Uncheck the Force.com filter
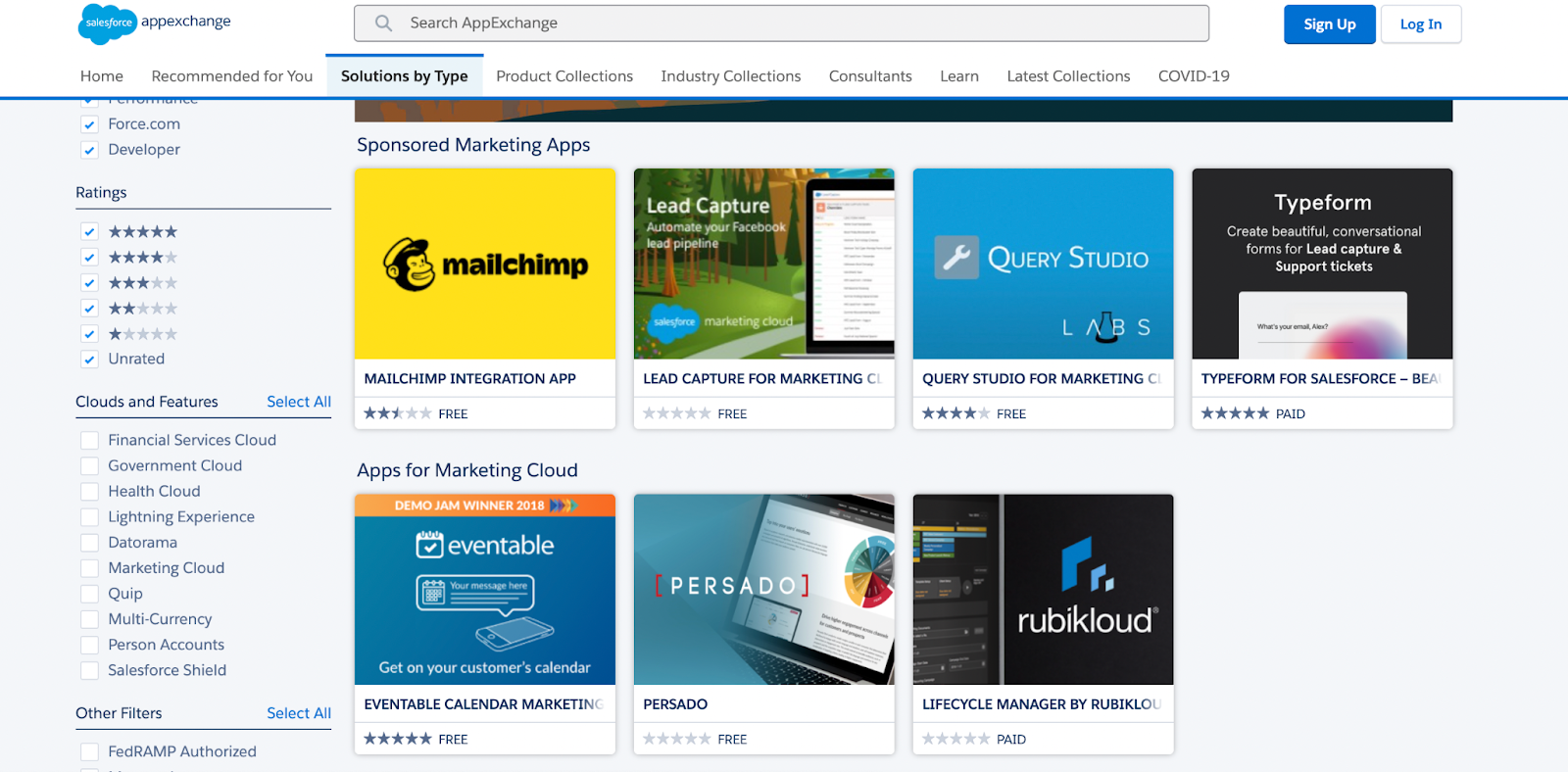 [x=89, y=124]
